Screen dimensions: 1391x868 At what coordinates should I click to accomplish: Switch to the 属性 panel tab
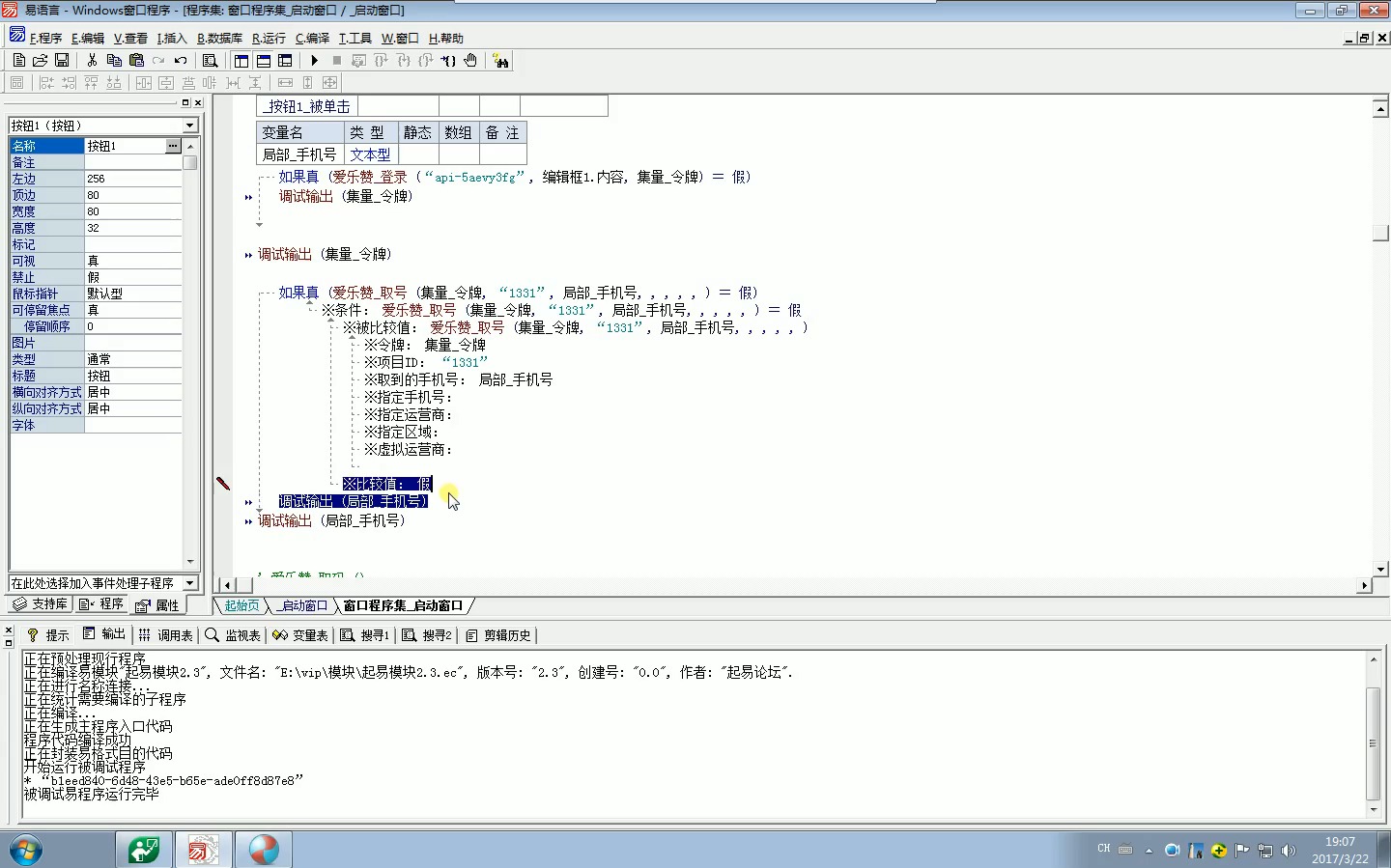(157, 605)
